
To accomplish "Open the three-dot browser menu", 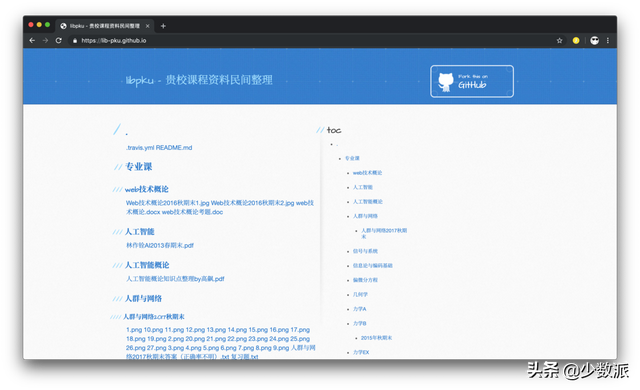I will tap(608, 40).
